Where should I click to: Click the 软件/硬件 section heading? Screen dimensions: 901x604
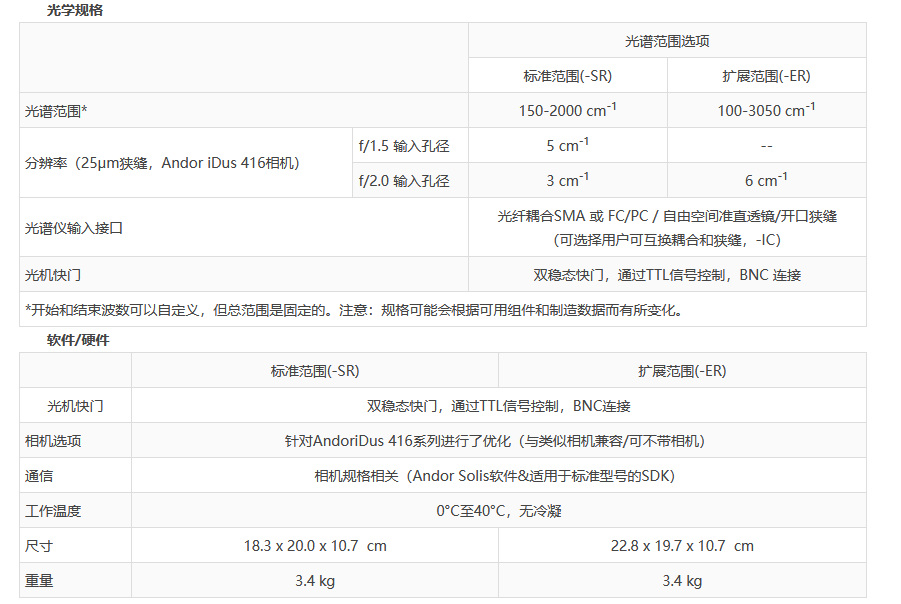(78, 340)
